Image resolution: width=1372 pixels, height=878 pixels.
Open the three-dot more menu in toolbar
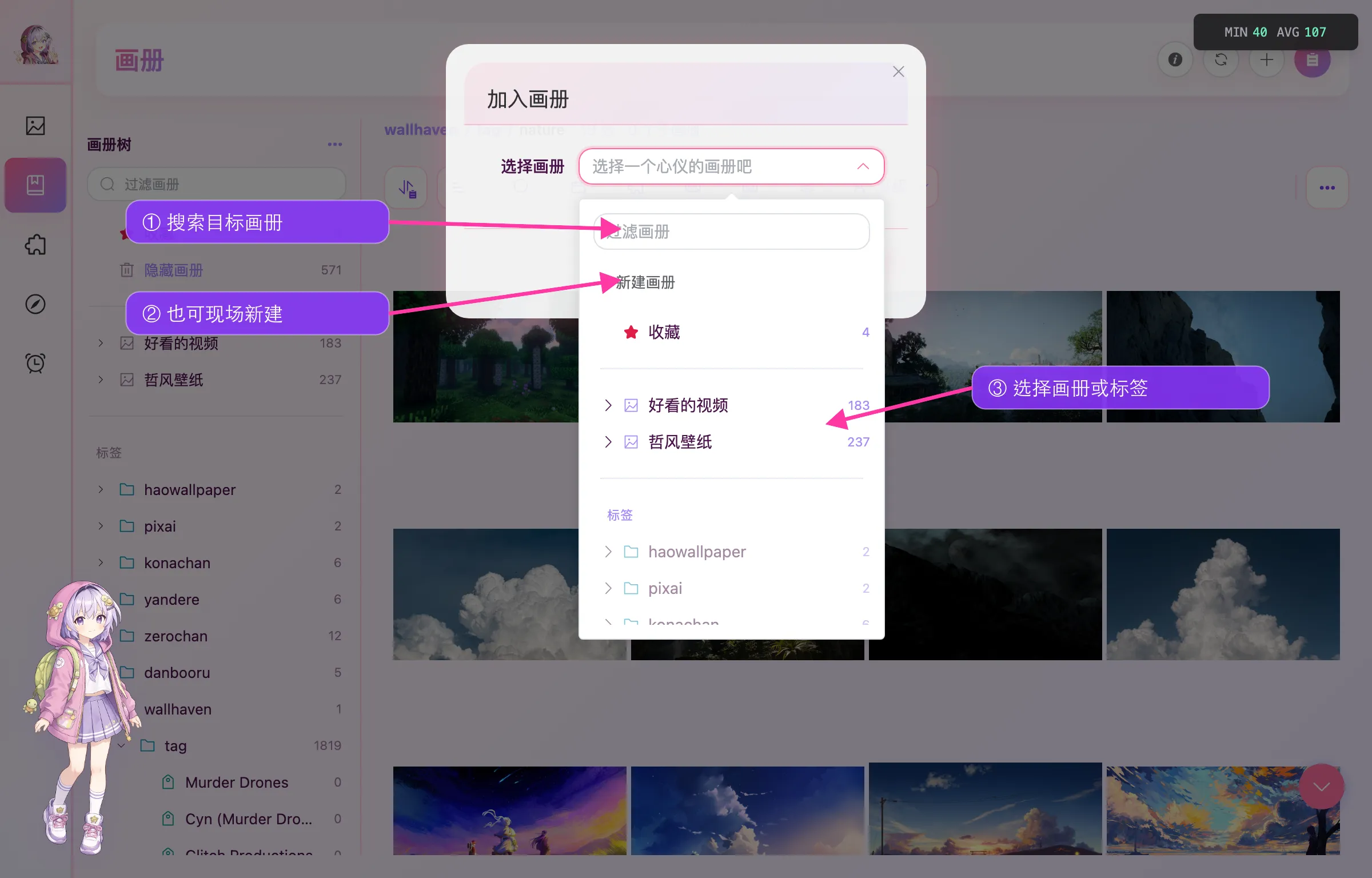(x=1327, y=187)
